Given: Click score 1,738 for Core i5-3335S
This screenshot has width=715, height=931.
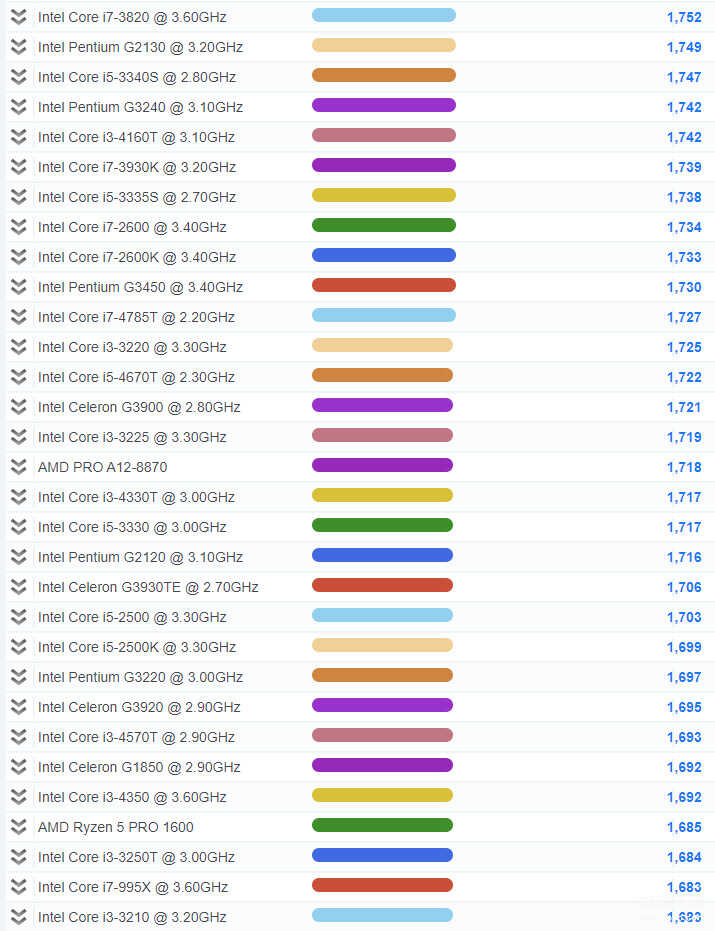Looking at the screenshot, I should click(x=684, y=197).
